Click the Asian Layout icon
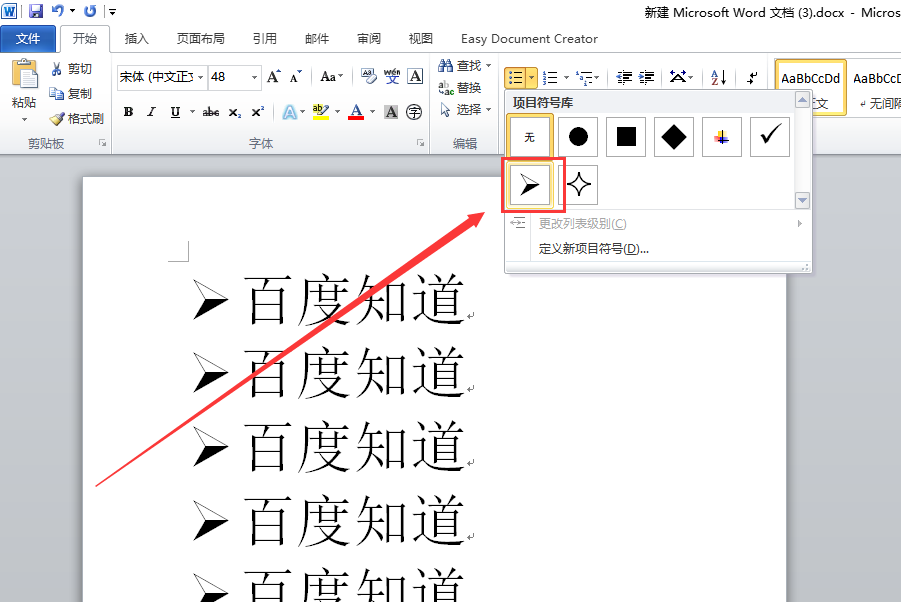Screen dimensions: 901x602 click(678, 77)
